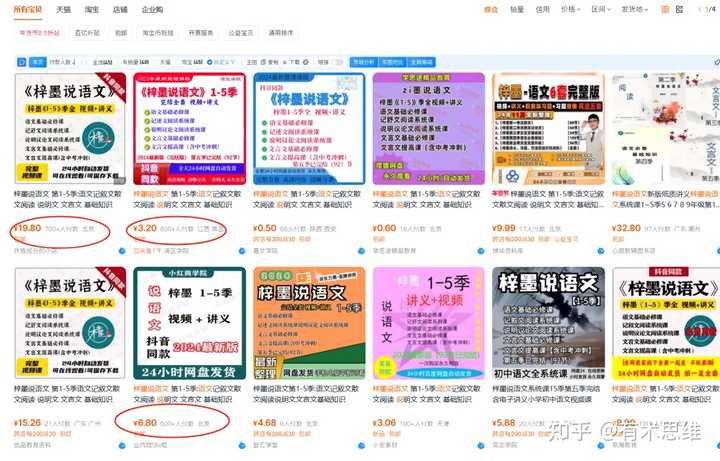
Task: Click last blue button in plugin toolbar group
Action: pyautogui.click(x=421, y=62)
